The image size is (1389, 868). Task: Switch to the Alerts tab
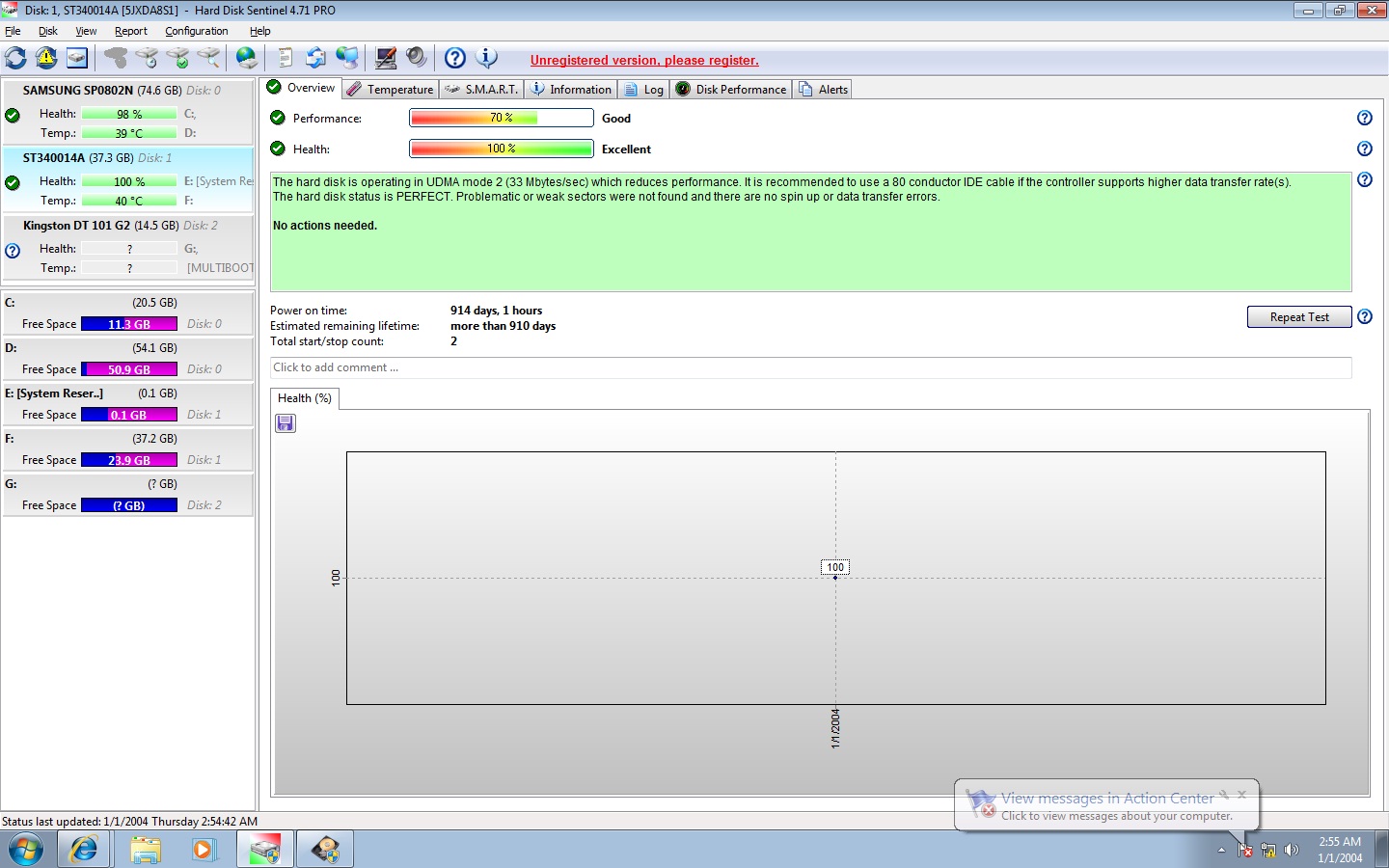[823, 90]
